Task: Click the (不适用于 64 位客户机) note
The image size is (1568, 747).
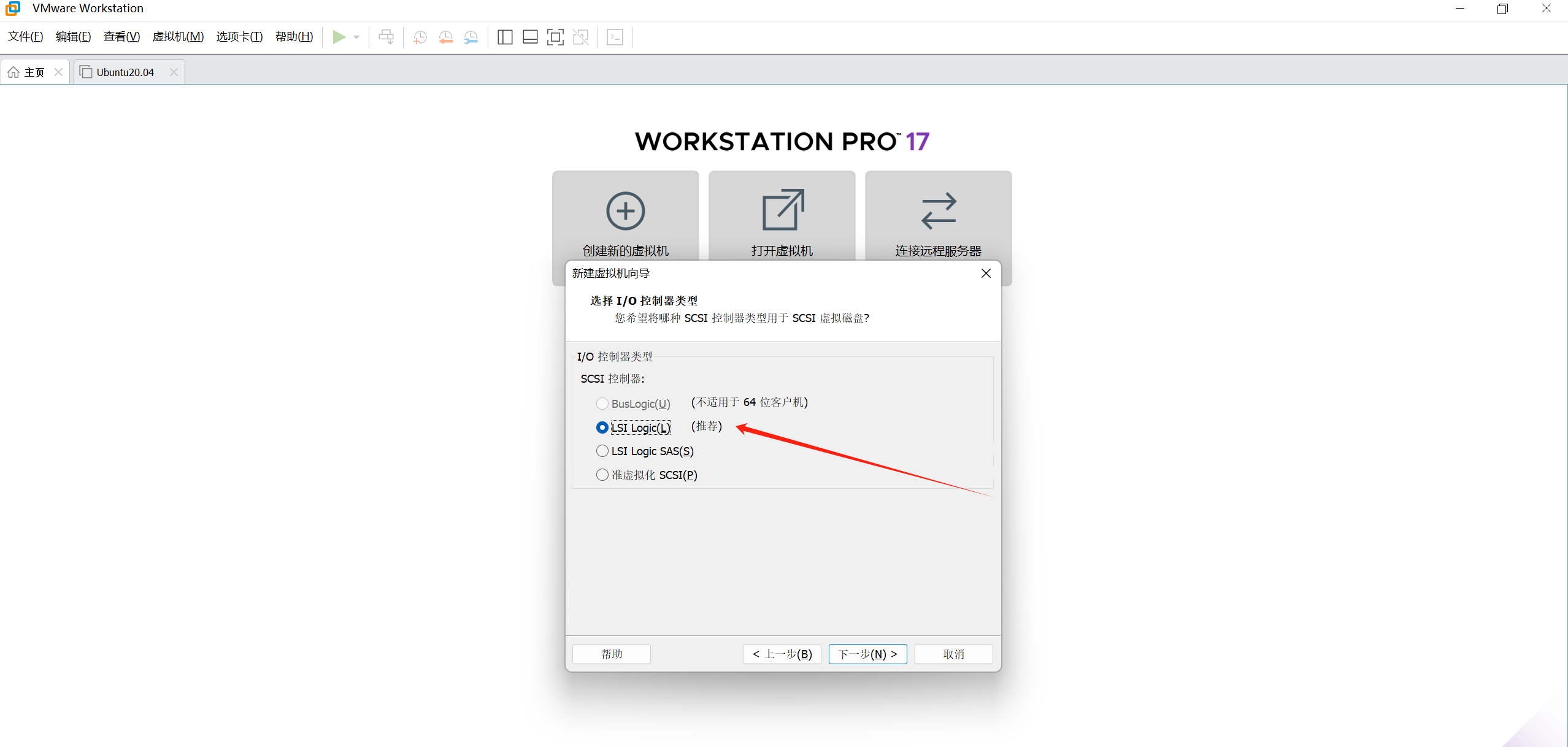Action: tap(750, 402)
